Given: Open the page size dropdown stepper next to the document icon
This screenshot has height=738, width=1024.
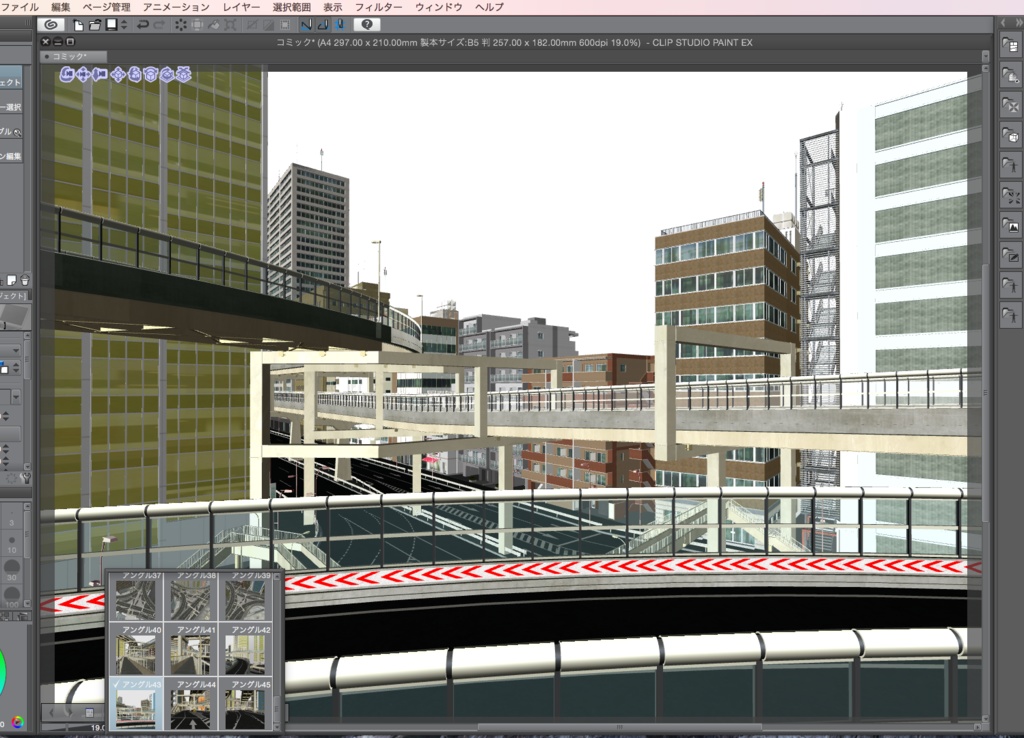Looking at the screenshot, I should [x=123, y=24].
